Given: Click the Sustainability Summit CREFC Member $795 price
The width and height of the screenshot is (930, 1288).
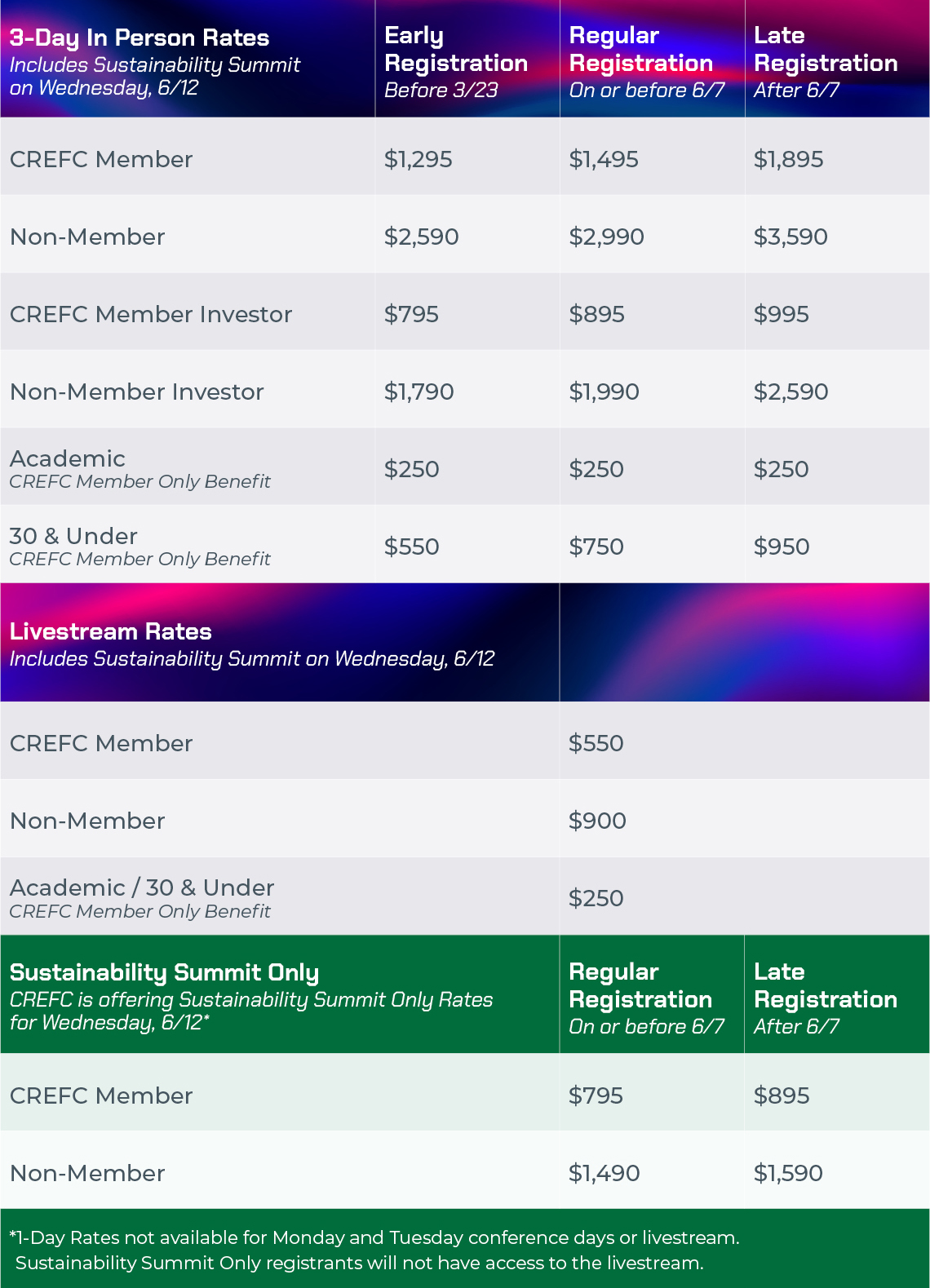Looking at the screenshot, I should (x=596, y=1095).
